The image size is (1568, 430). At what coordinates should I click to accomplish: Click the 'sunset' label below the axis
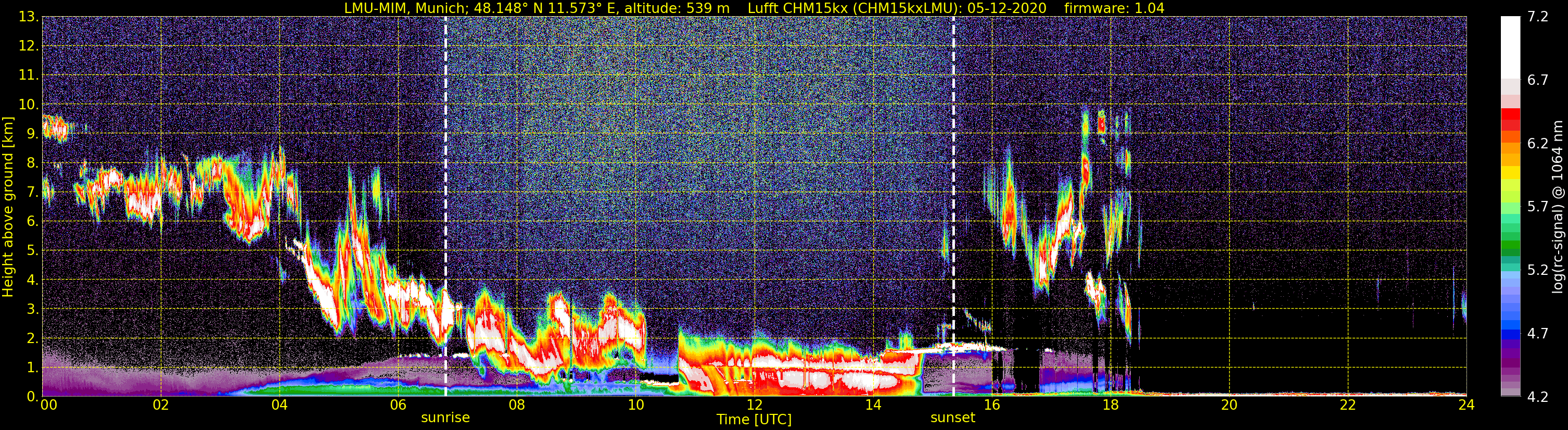952,418
